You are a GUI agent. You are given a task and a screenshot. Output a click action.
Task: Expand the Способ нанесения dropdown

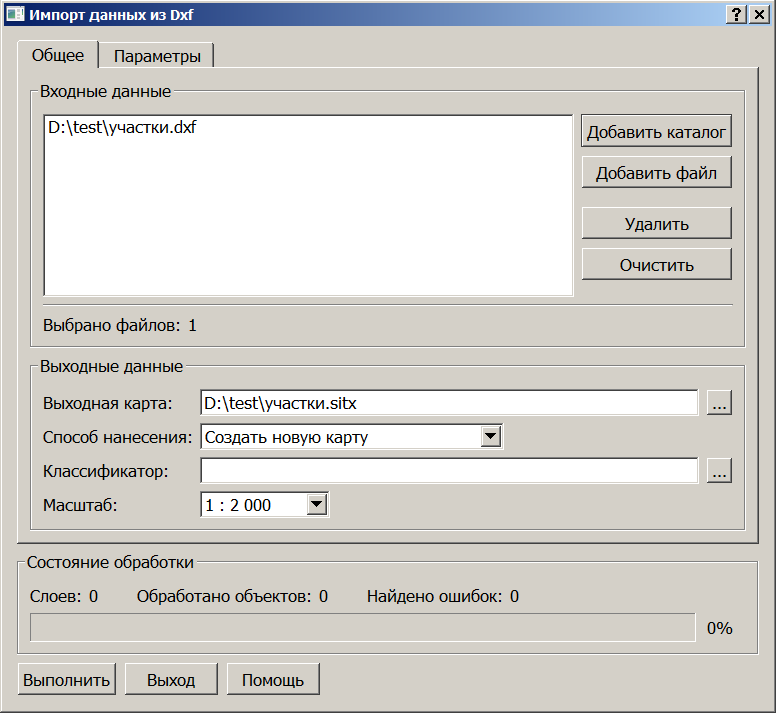tap(490, 437)
